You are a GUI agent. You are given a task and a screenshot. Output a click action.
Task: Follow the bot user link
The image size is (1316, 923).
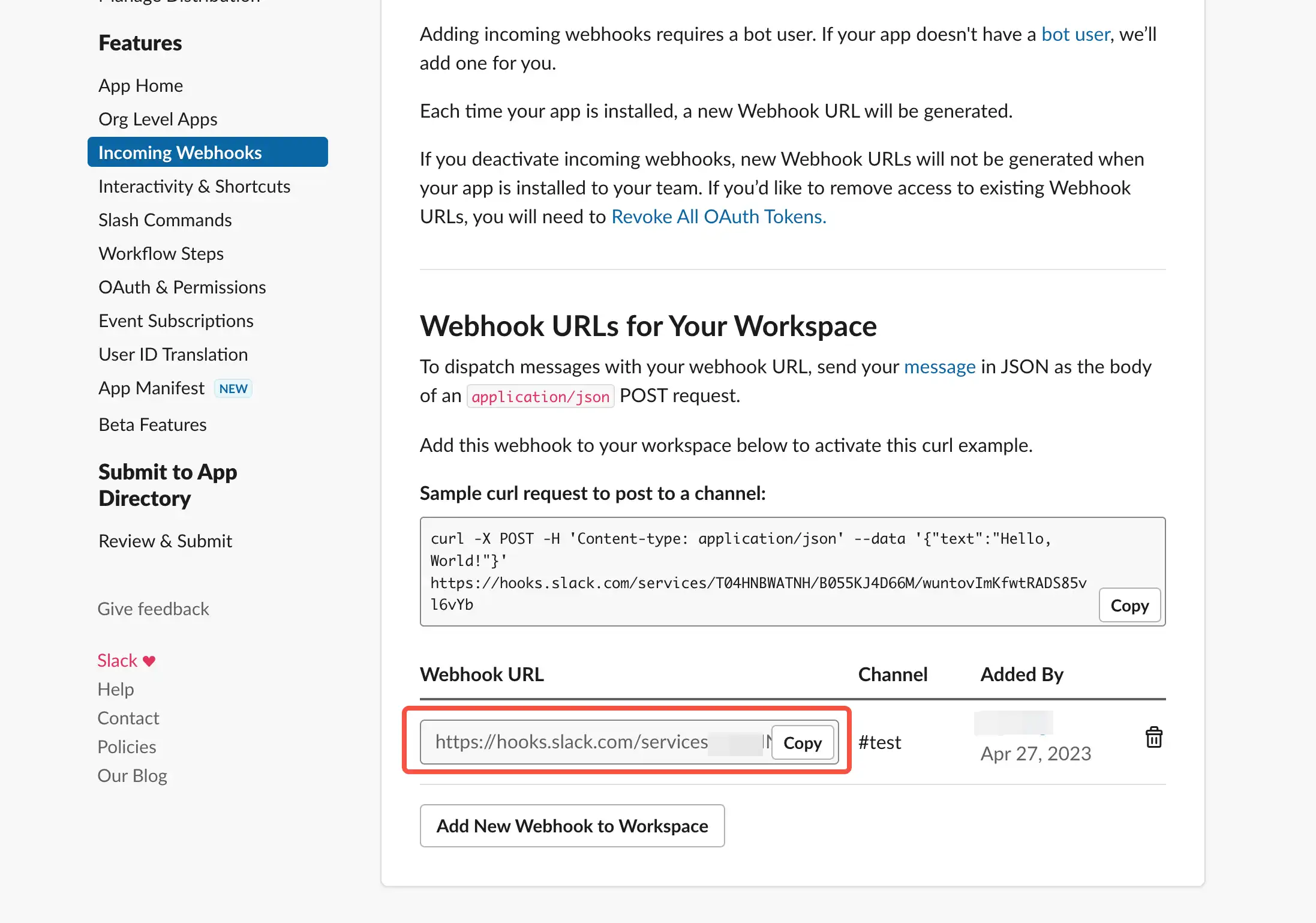tap(1075, 34)
